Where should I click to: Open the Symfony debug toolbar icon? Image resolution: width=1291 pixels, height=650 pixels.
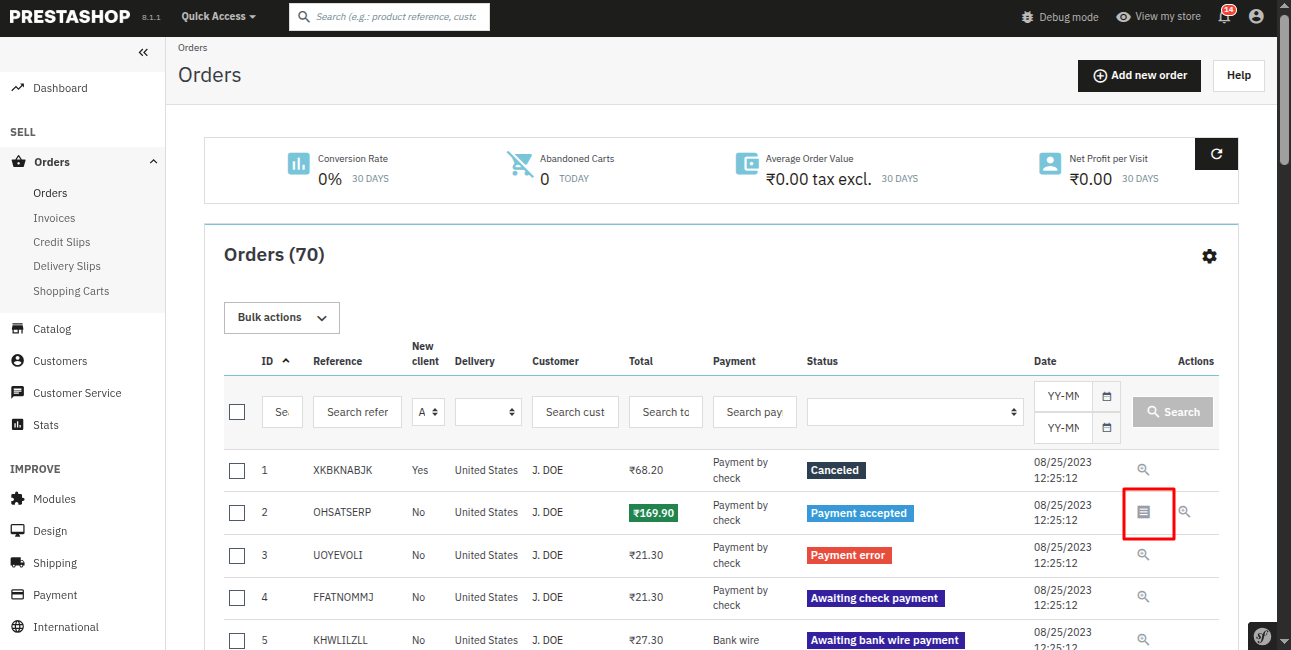[x=1263, y=636]
